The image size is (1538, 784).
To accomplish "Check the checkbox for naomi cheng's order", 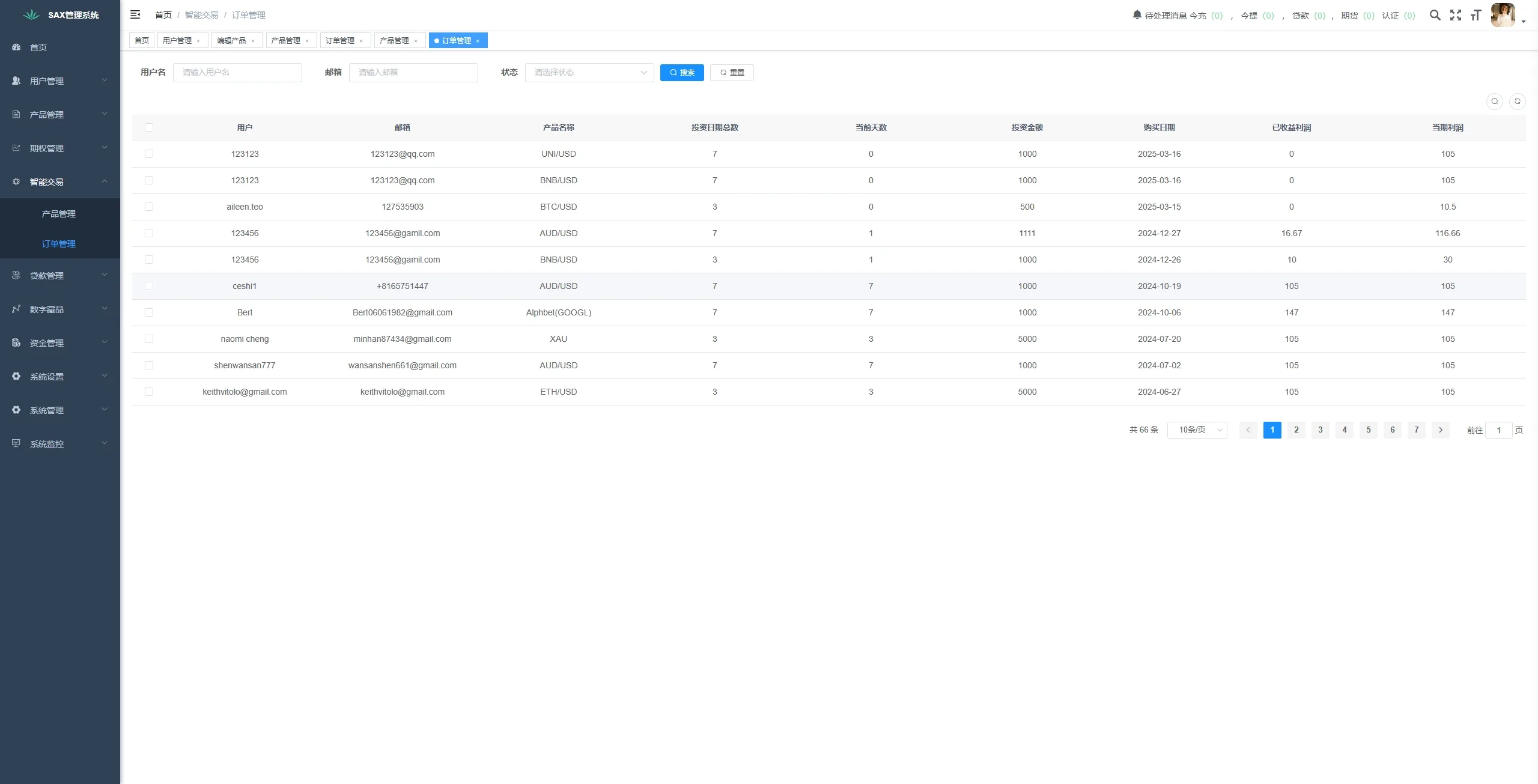I will [x=149, y=339].
